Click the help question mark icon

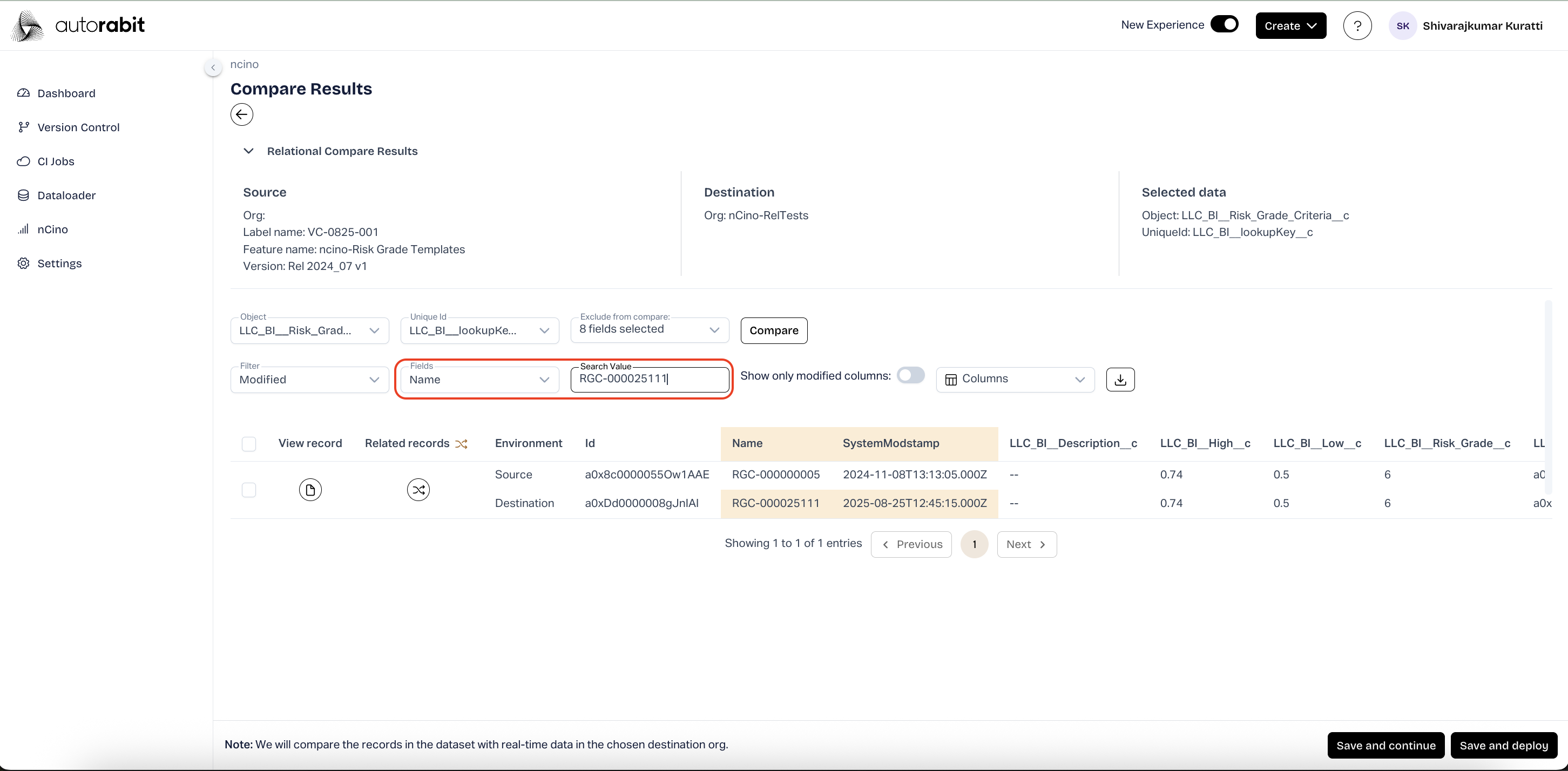[1357, 25]
